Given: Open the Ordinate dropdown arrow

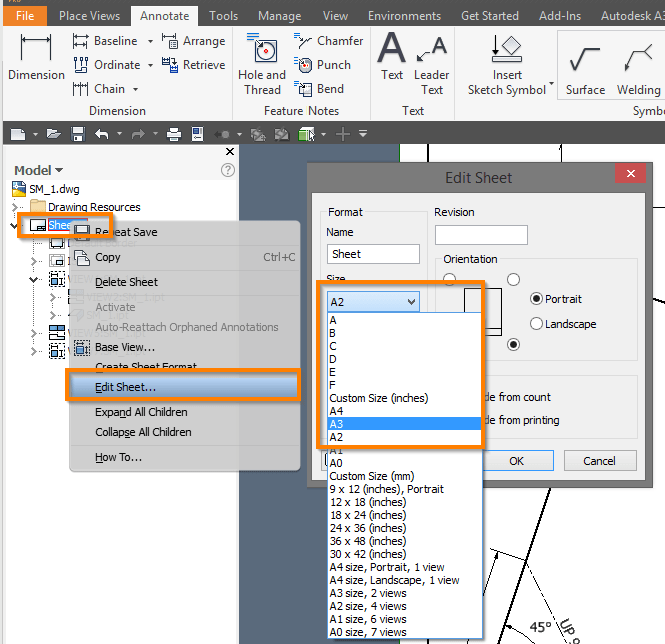Looking at the screenshot, I should (x=150, y=65).
